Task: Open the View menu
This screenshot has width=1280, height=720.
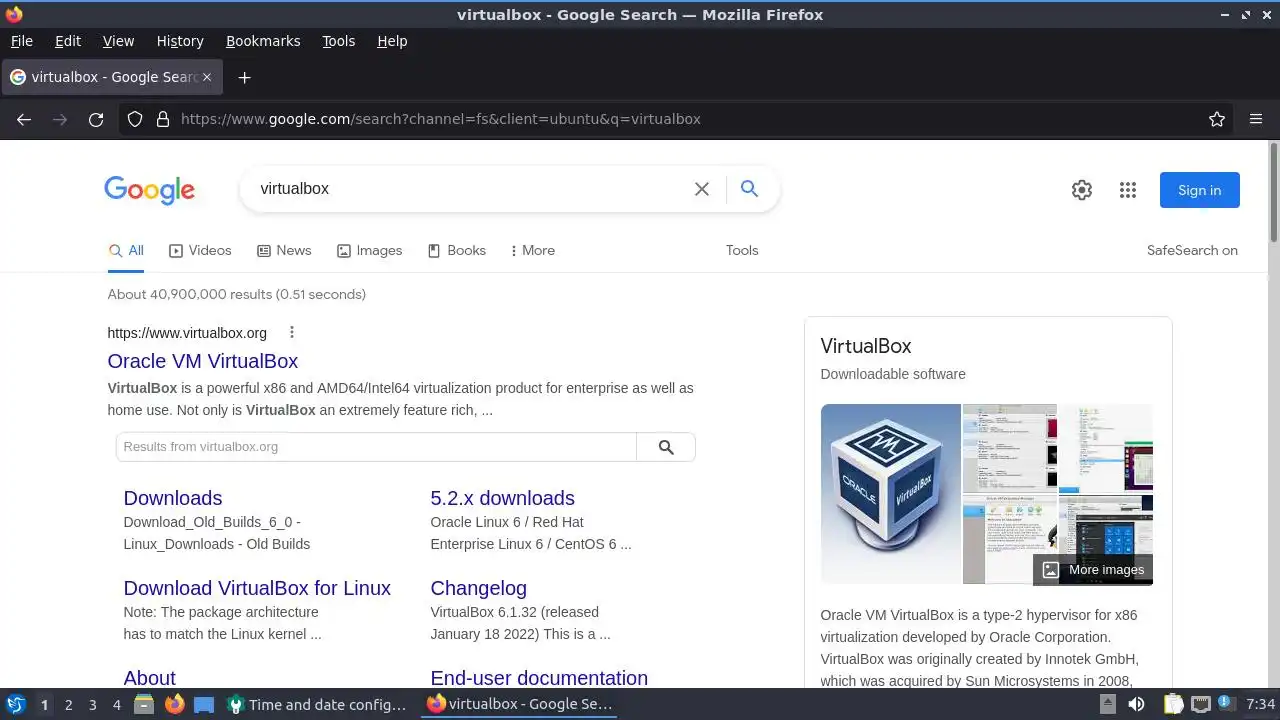Action: pos(118,41)
